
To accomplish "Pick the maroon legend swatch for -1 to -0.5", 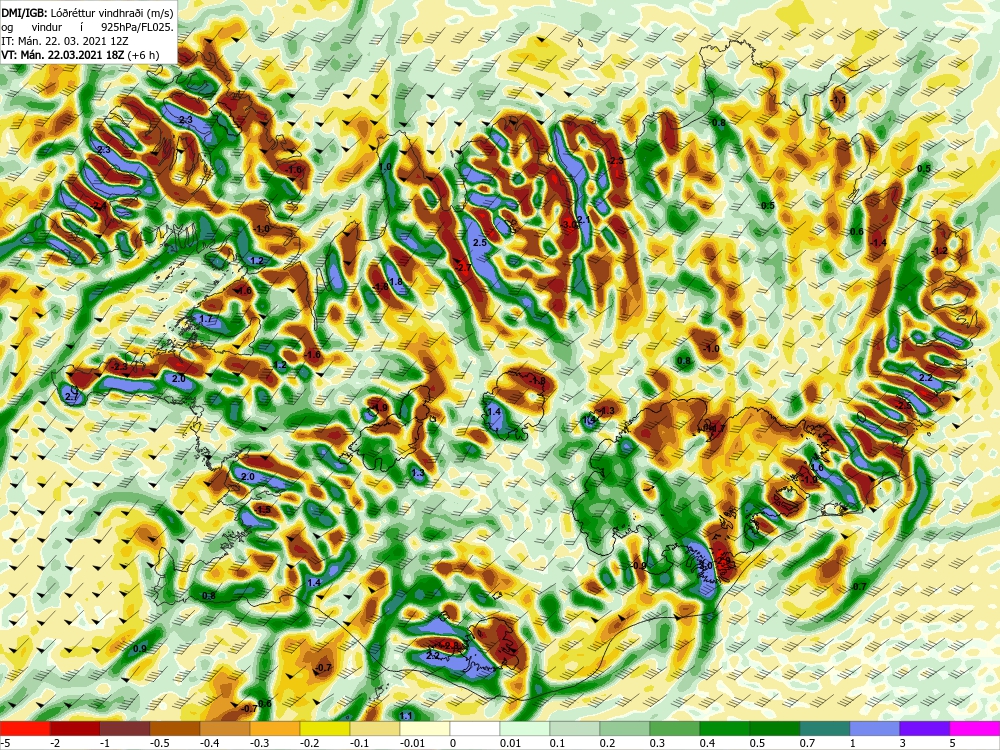I will 125,729.
